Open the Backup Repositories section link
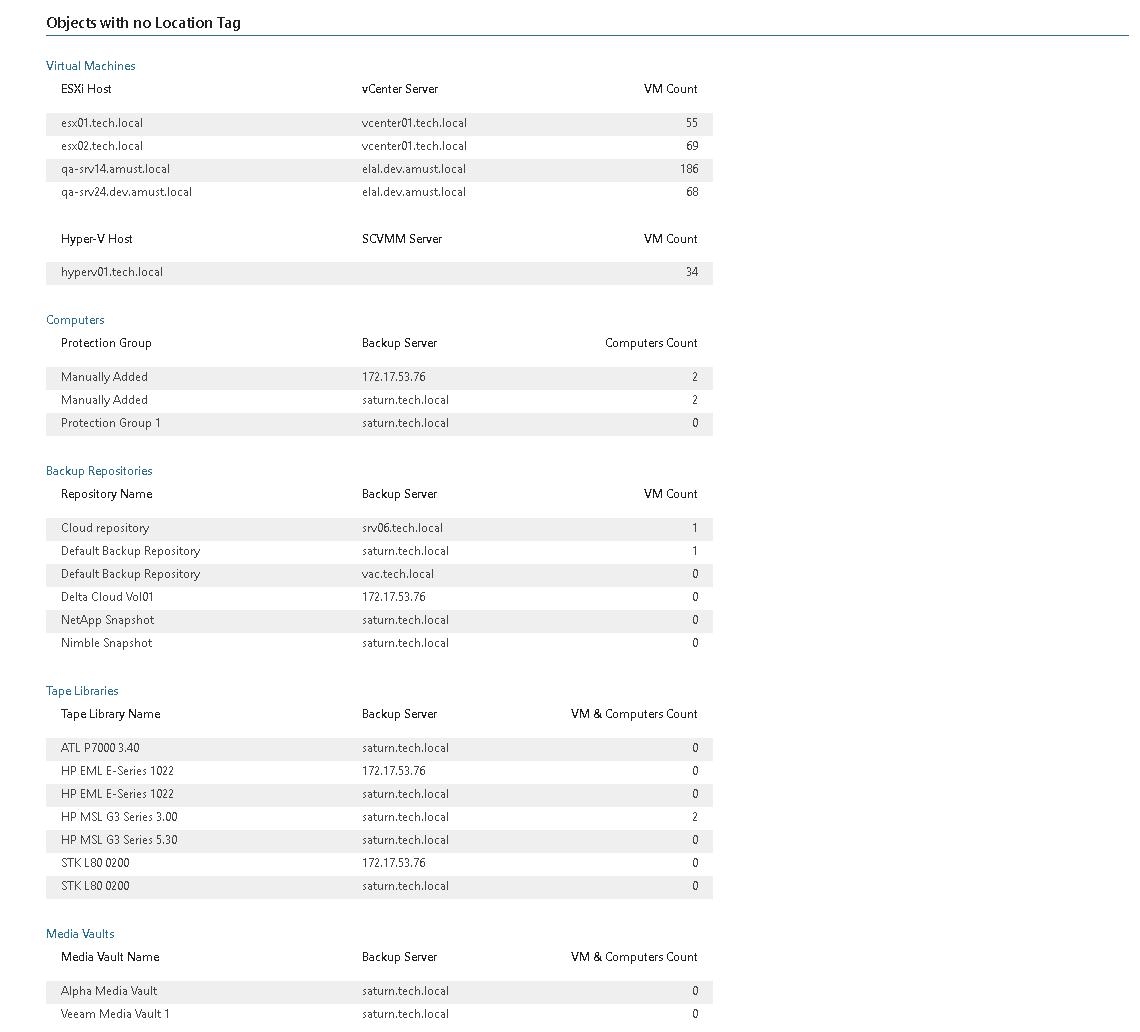1140x1032 pixels. 99,471
